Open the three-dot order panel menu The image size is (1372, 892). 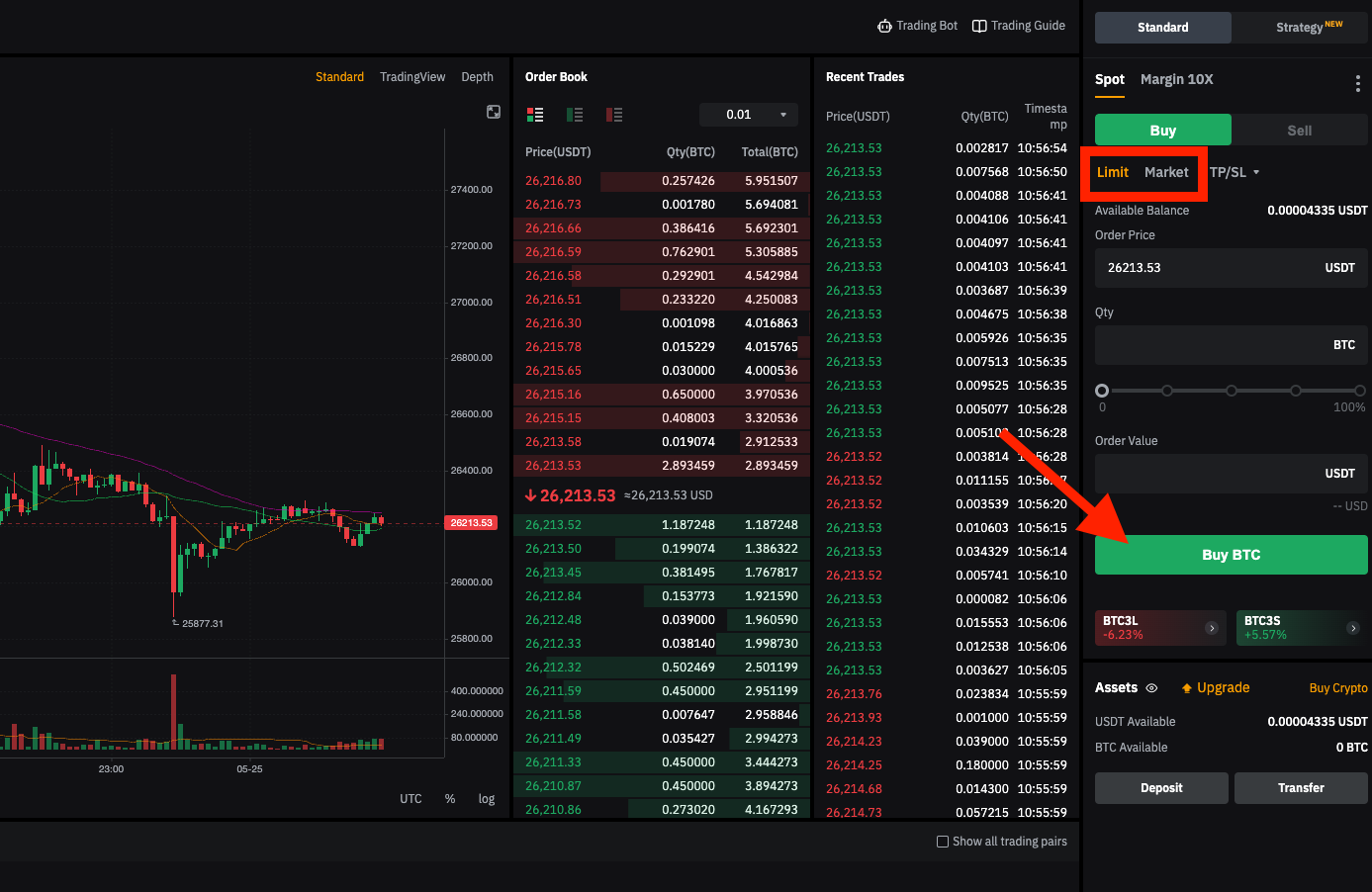(x=1357, y=84)
